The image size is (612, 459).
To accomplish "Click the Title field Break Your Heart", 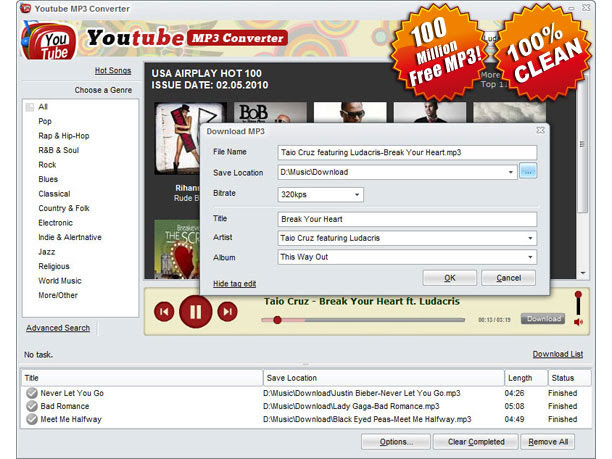I will pos(407,219).
